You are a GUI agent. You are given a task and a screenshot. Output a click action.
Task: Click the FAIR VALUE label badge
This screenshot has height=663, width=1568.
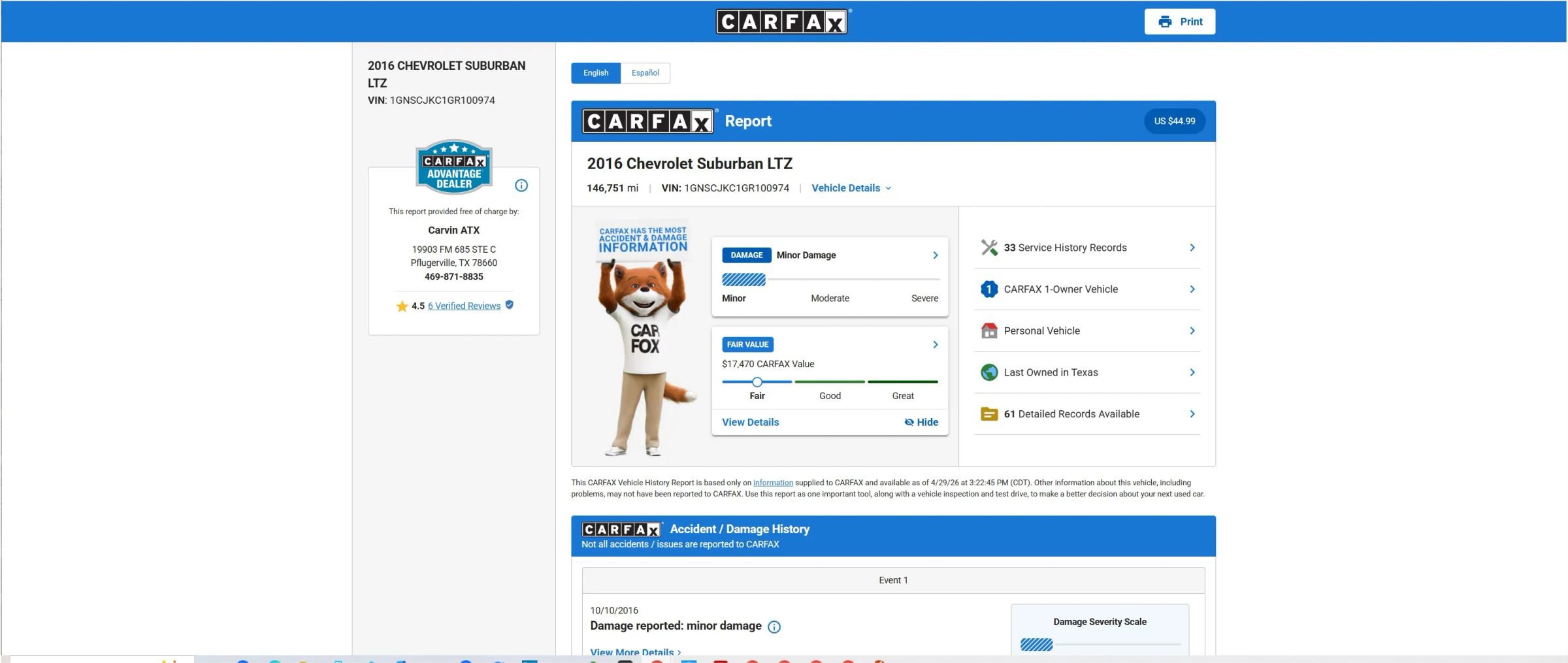click(x=748, y=344)
